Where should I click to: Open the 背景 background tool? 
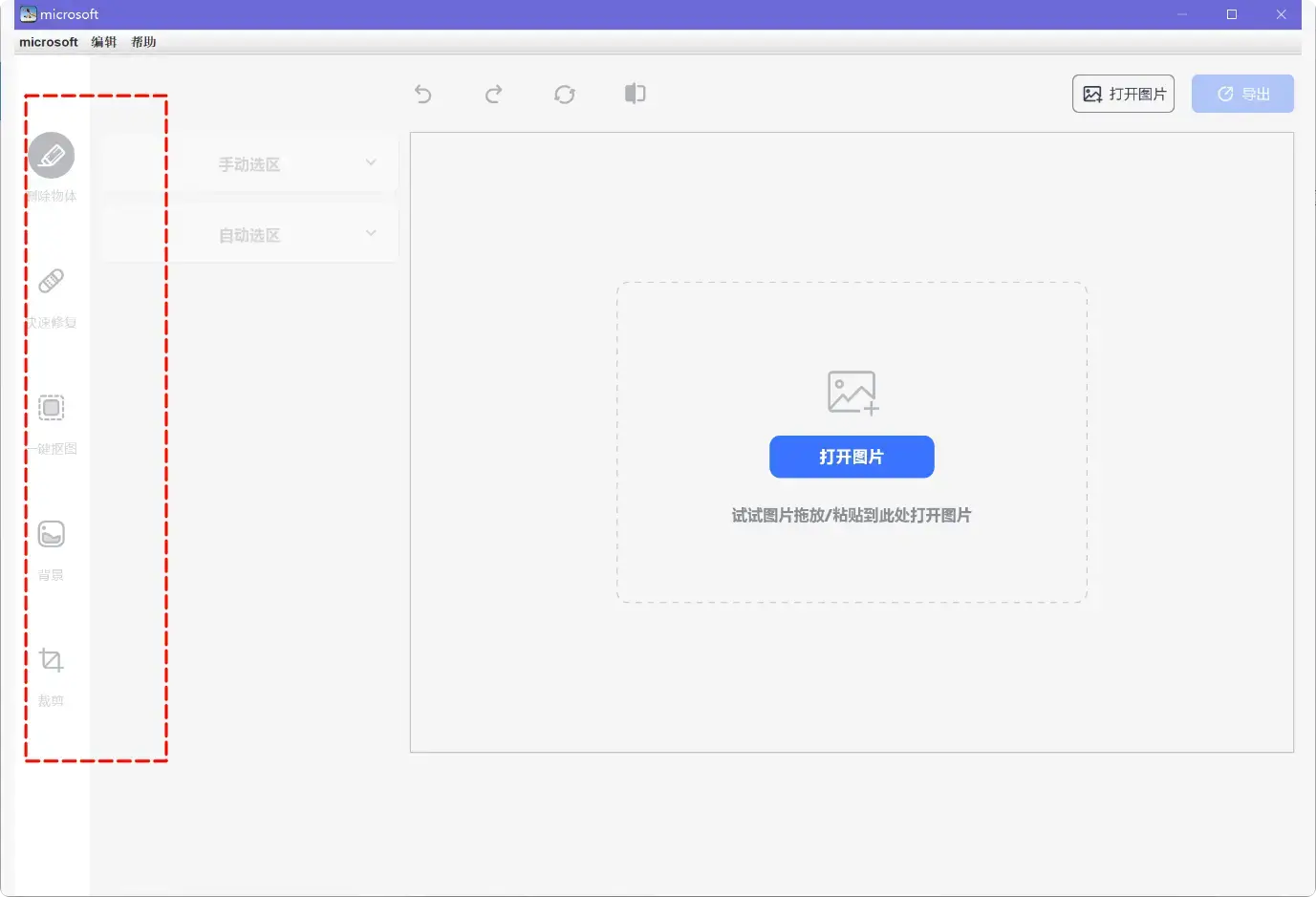pyautogui.click(x=52, y=534)
